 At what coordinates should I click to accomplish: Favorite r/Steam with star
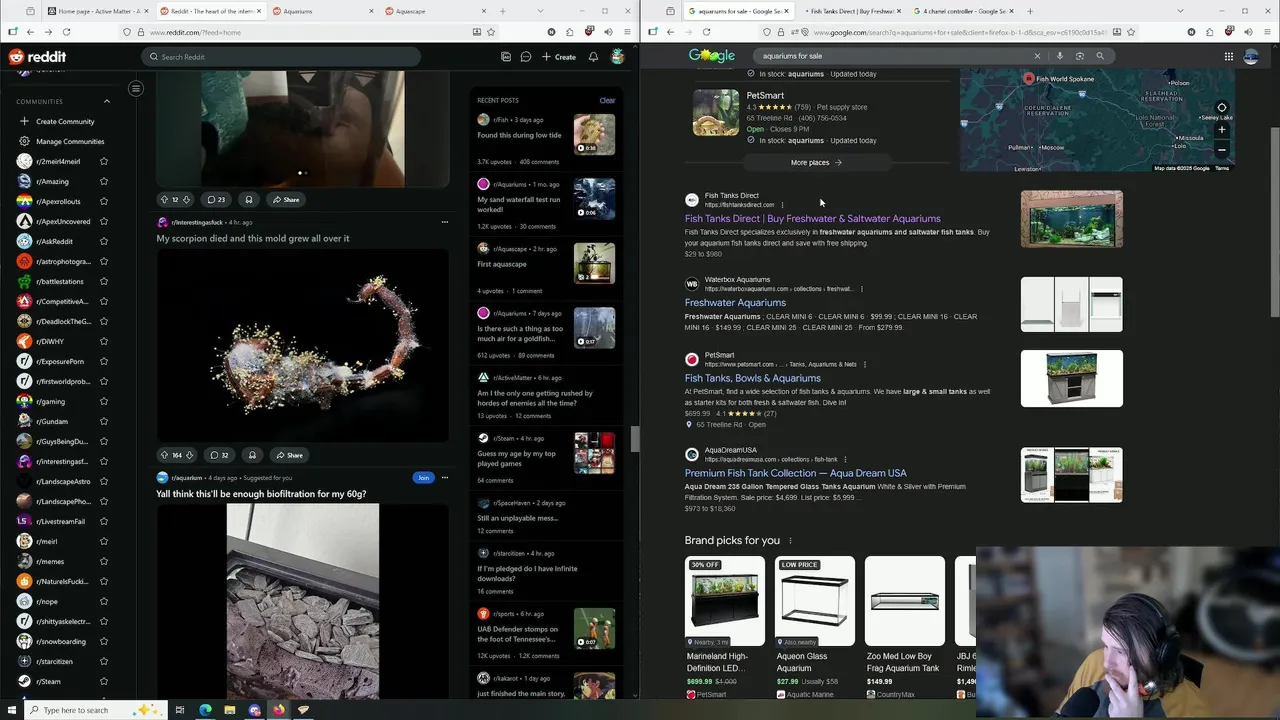103,681
